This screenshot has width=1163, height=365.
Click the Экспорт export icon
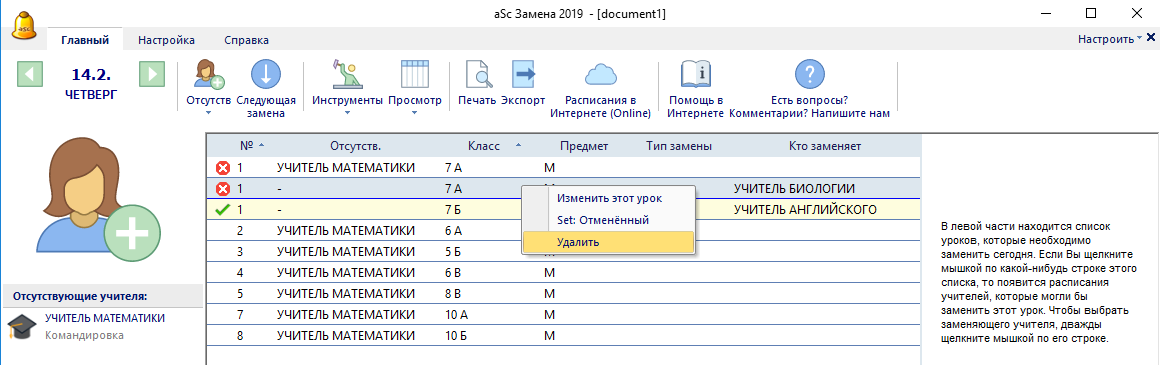point(523,75)
